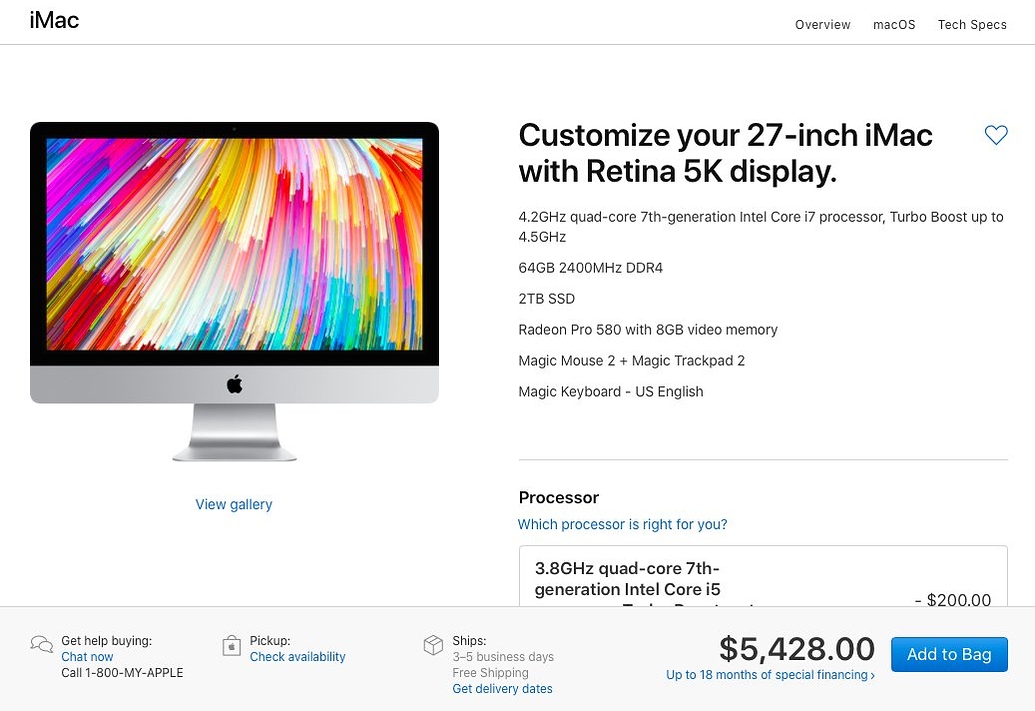Viewport: 1035px width, 711px height.
Task: Click the iMac product image
Action: click(x=234, y=291)
